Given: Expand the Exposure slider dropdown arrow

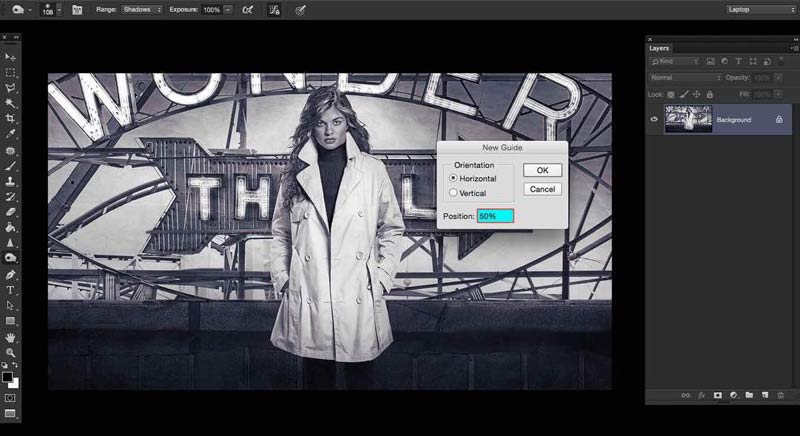Looking at the screenshot, I should pos(228,9).
